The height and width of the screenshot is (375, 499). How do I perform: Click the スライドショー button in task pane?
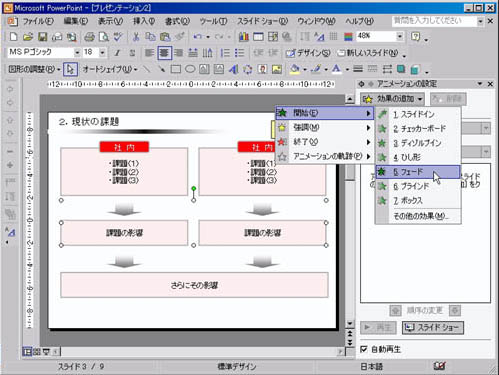[x=433, y=328]
